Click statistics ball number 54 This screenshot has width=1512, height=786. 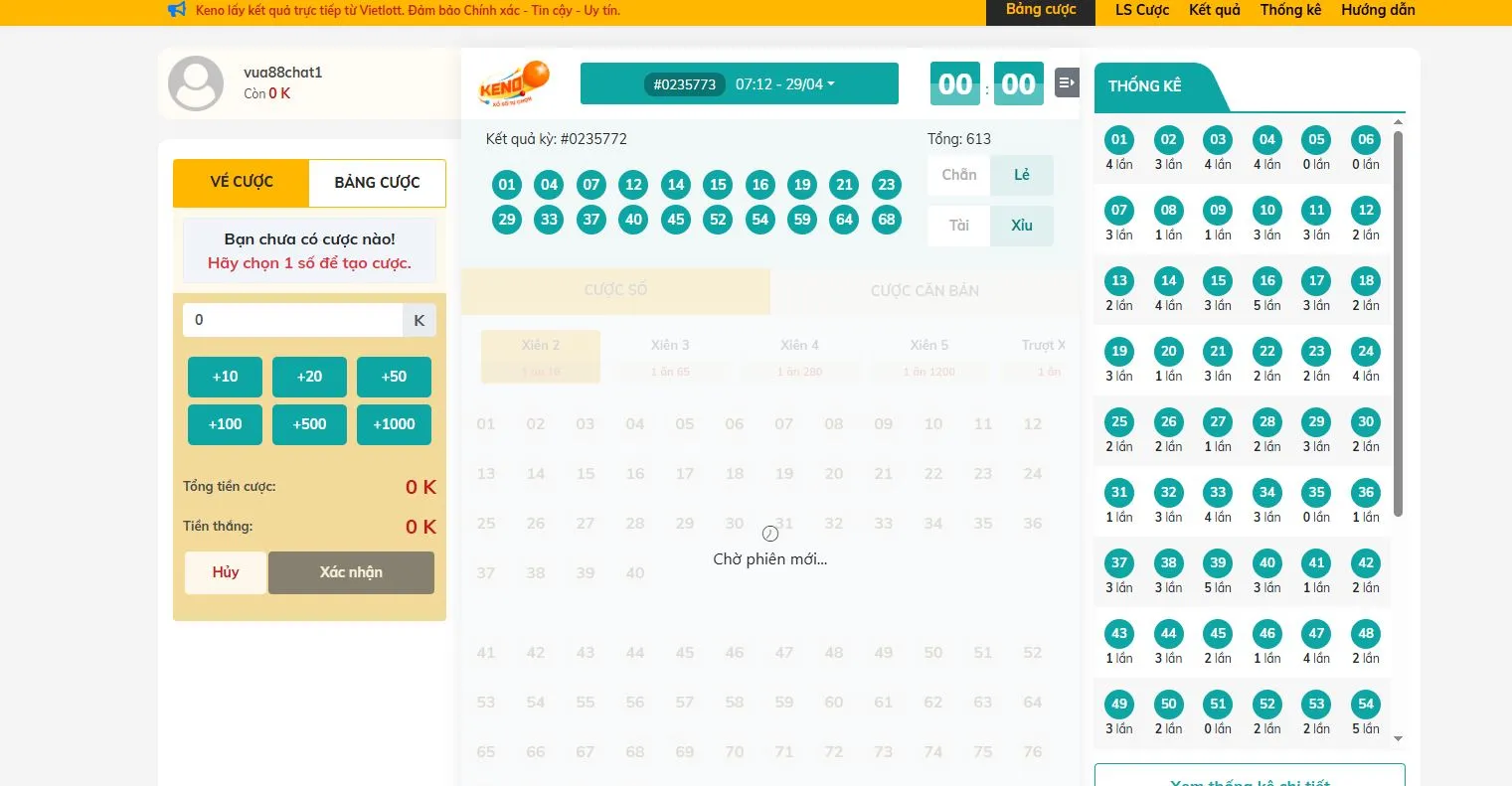[x=1365, y=705]
